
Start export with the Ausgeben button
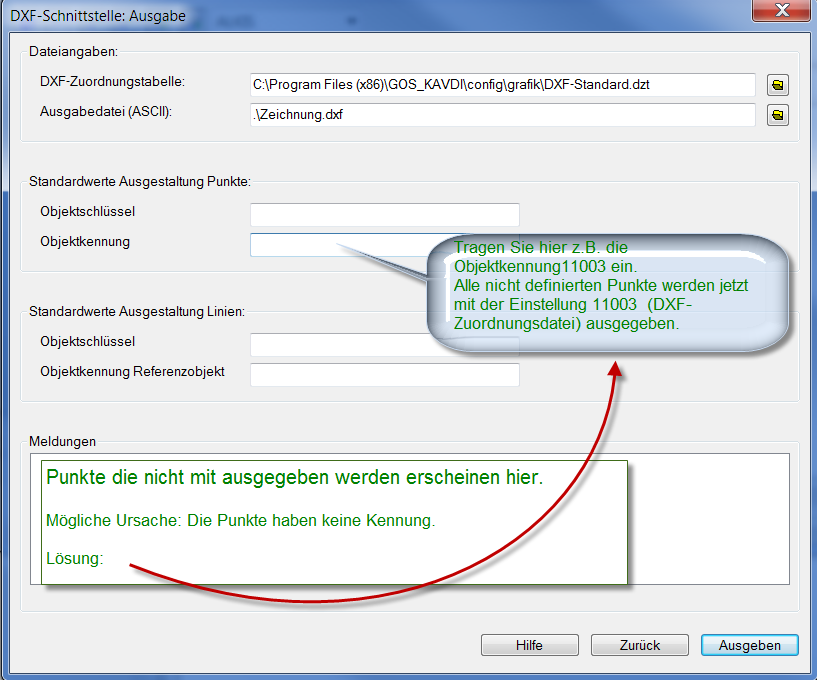point(749,645)
